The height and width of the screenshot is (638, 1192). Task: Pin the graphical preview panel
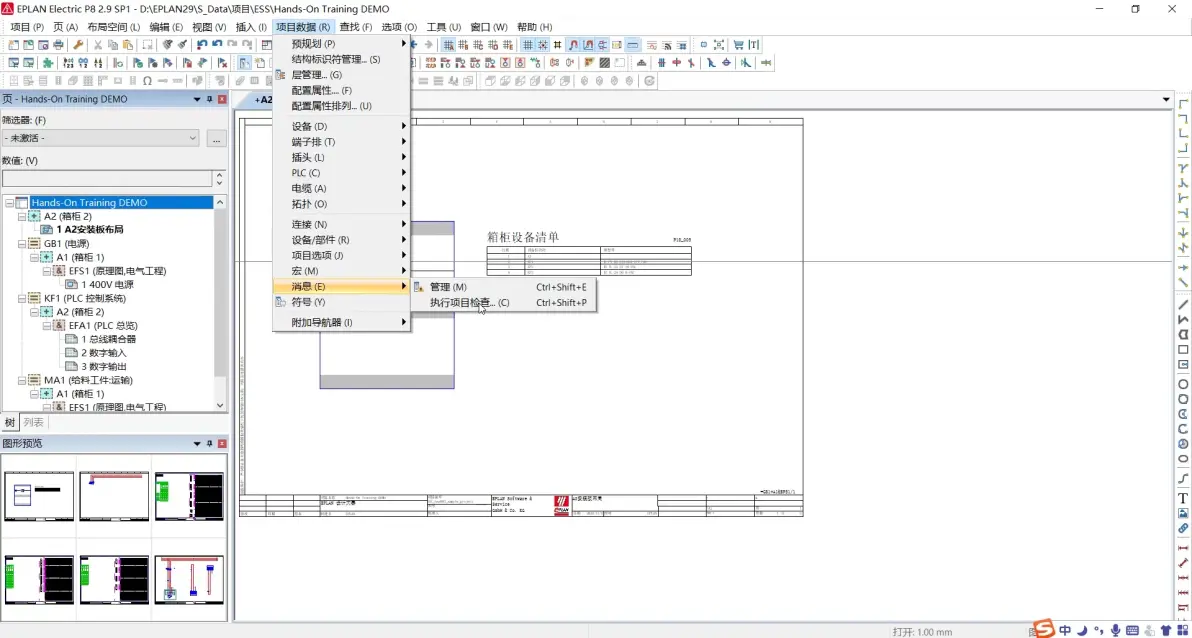tap(209, 443)
